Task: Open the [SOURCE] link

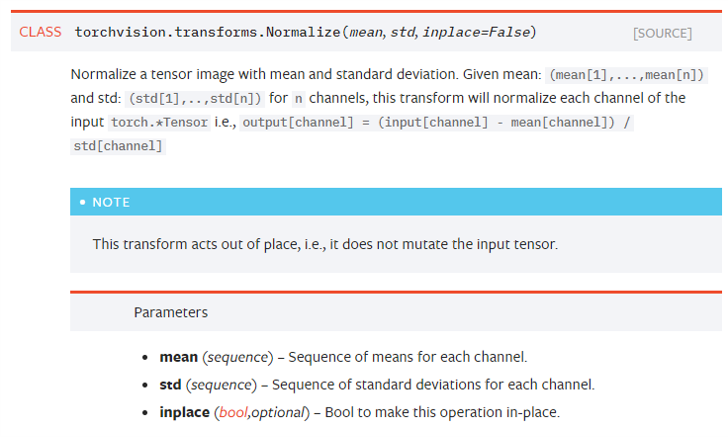Action: (662, 33)
